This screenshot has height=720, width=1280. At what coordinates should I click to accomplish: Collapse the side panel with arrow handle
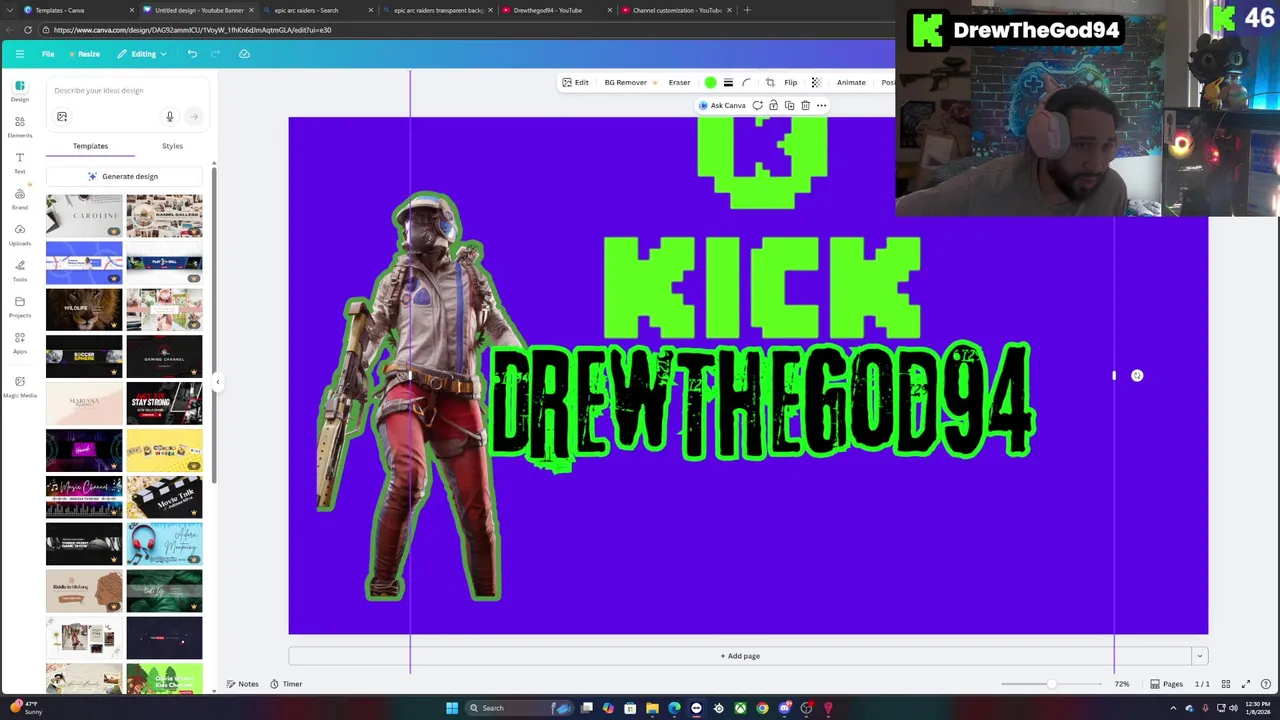[x=218, y=382]
